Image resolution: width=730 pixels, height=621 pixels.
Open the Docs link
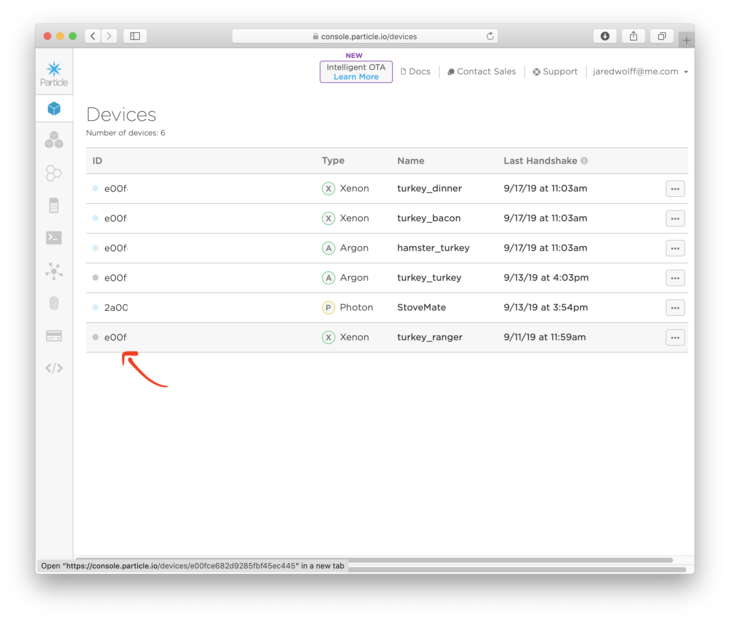(415, 72)
